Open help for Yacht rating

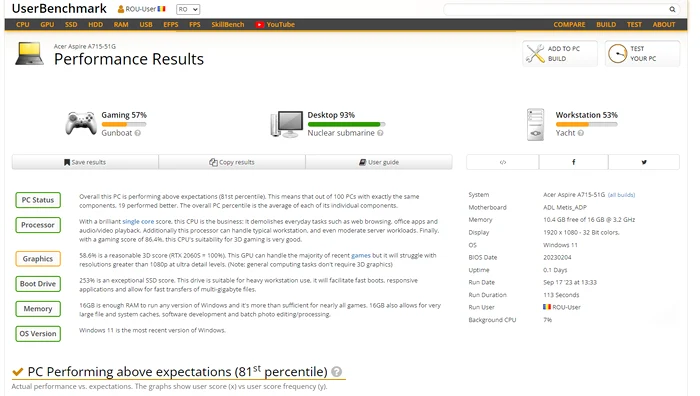pyautogui.click(x=581, y=133)
